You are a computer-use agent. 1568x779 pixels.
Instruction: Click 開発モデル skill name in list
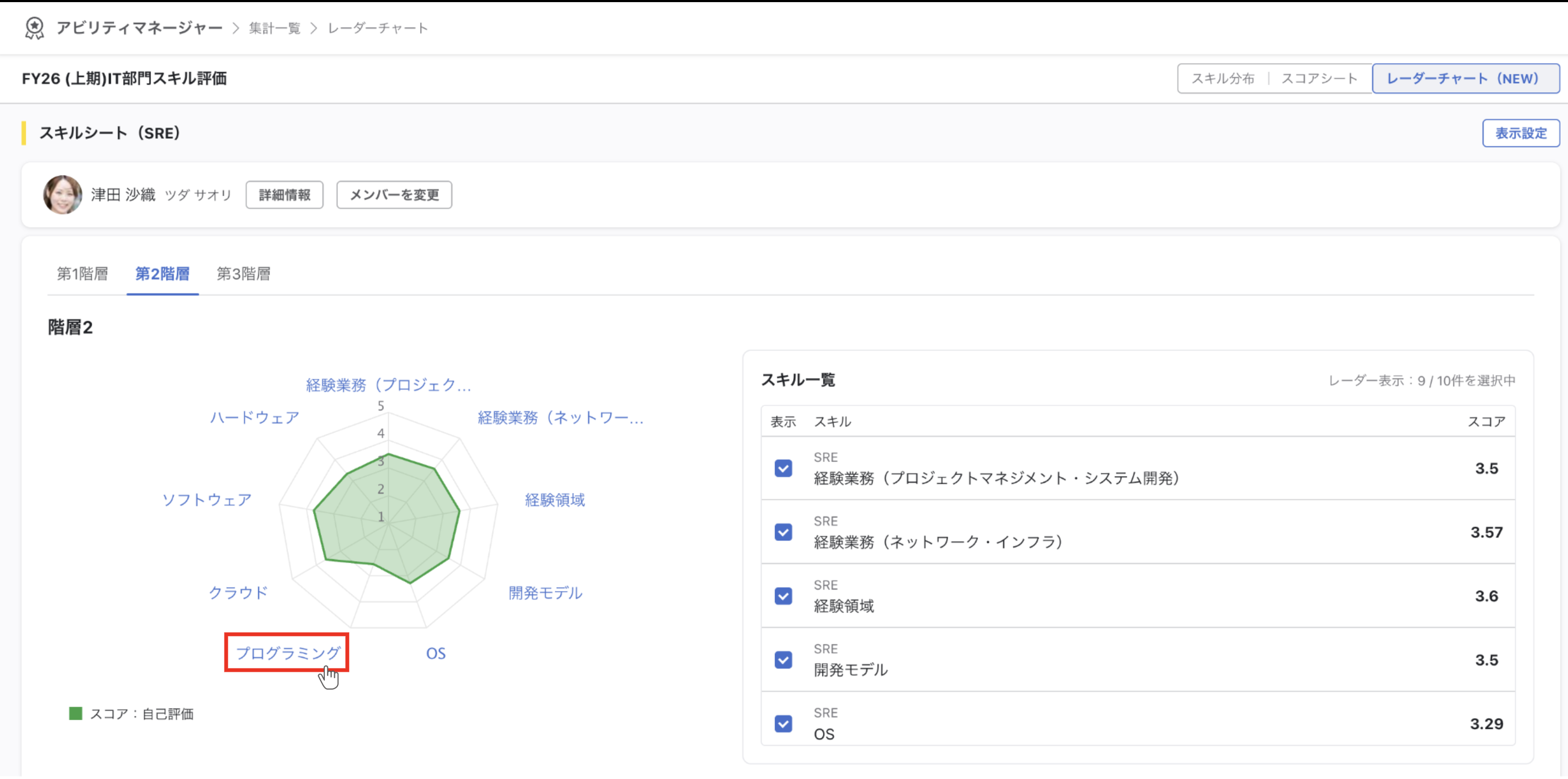[850, 671]
